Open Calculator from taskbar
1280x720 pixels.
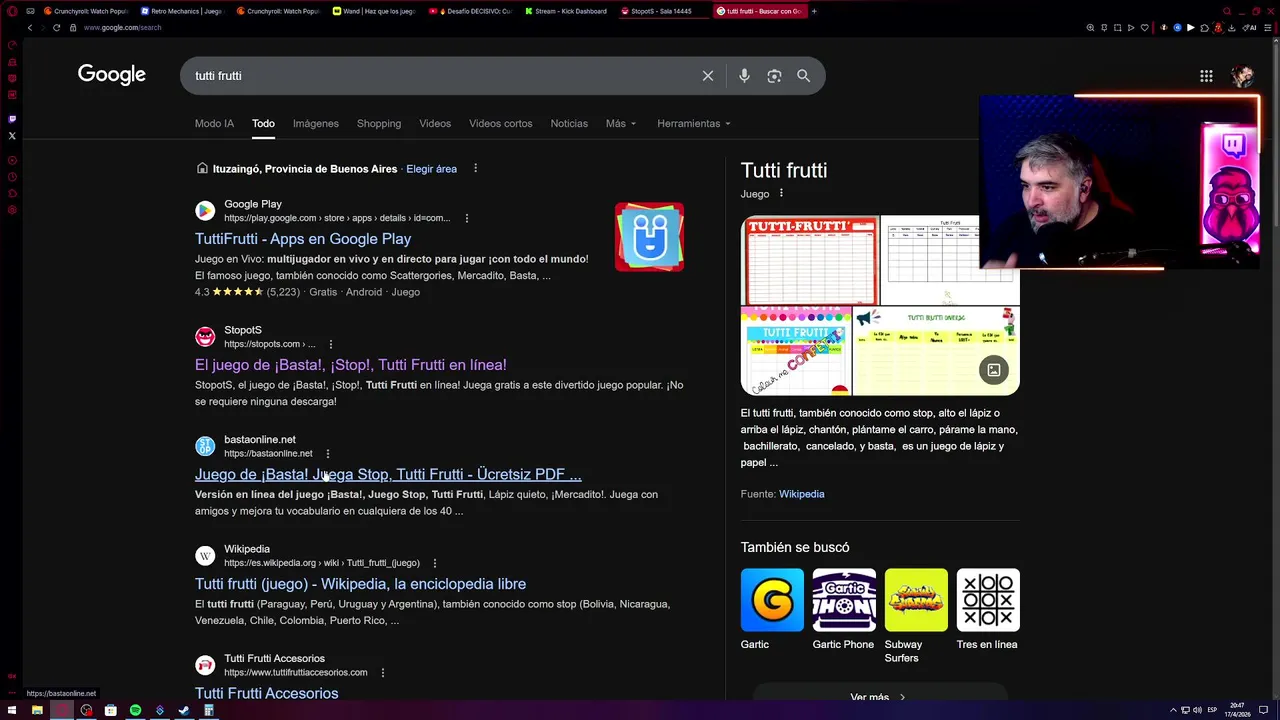(209, 710)
